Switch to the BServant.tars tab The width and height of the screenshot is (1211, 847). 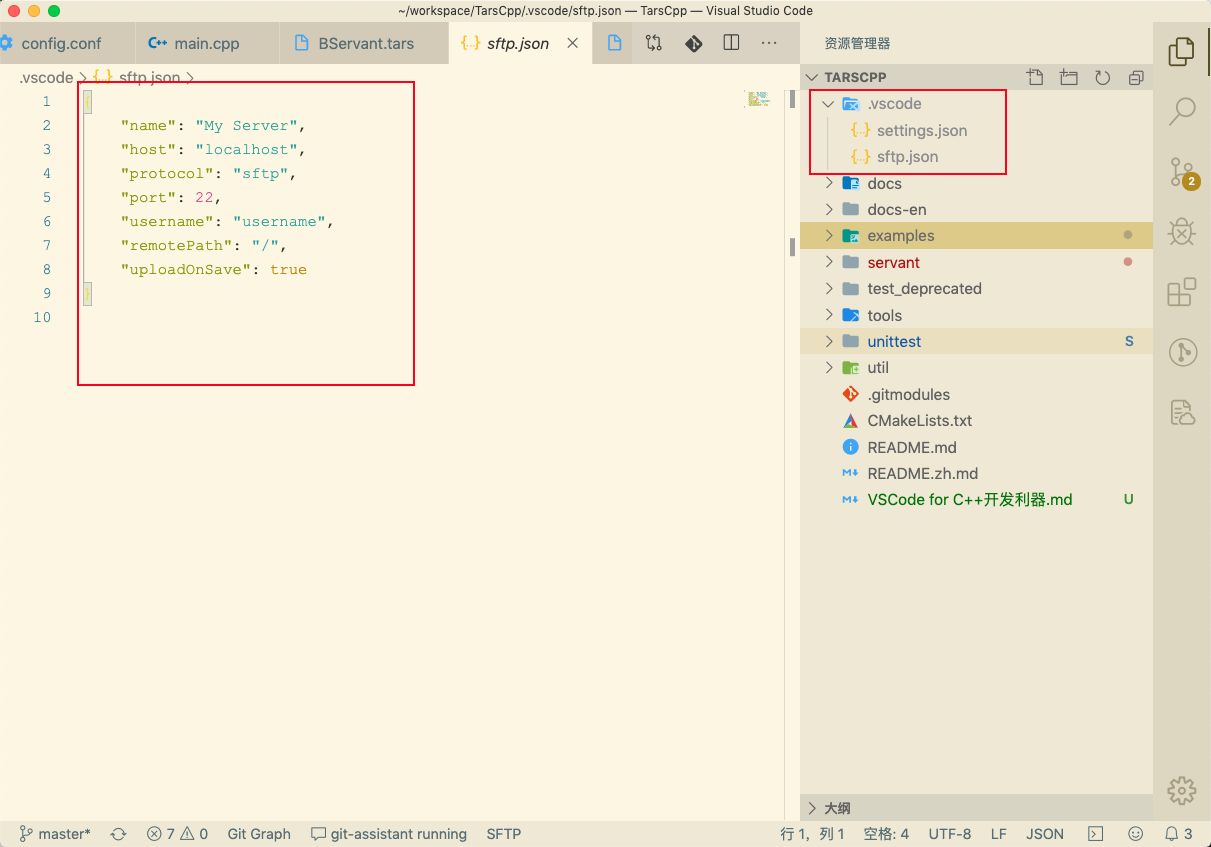365,44
